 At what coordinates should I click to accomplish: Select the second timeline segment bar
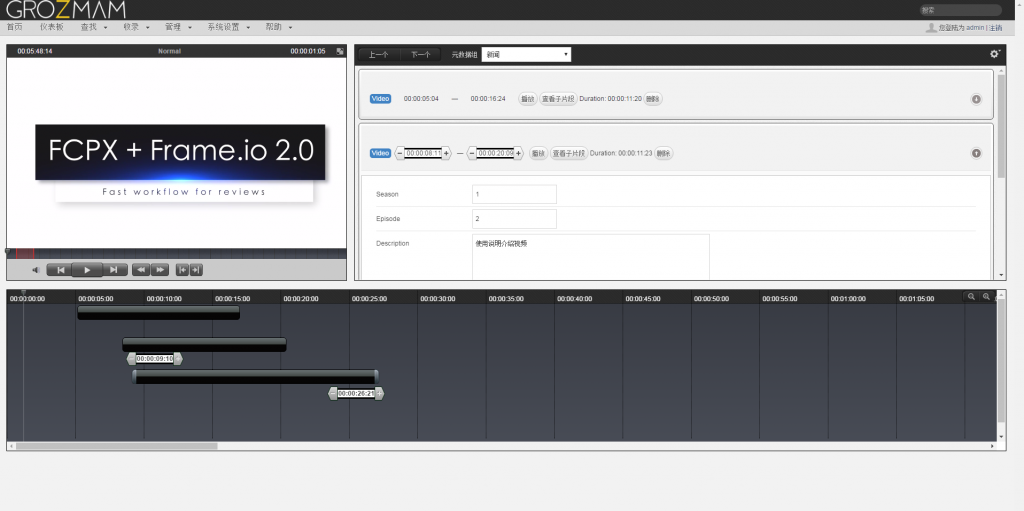[204, 344]
